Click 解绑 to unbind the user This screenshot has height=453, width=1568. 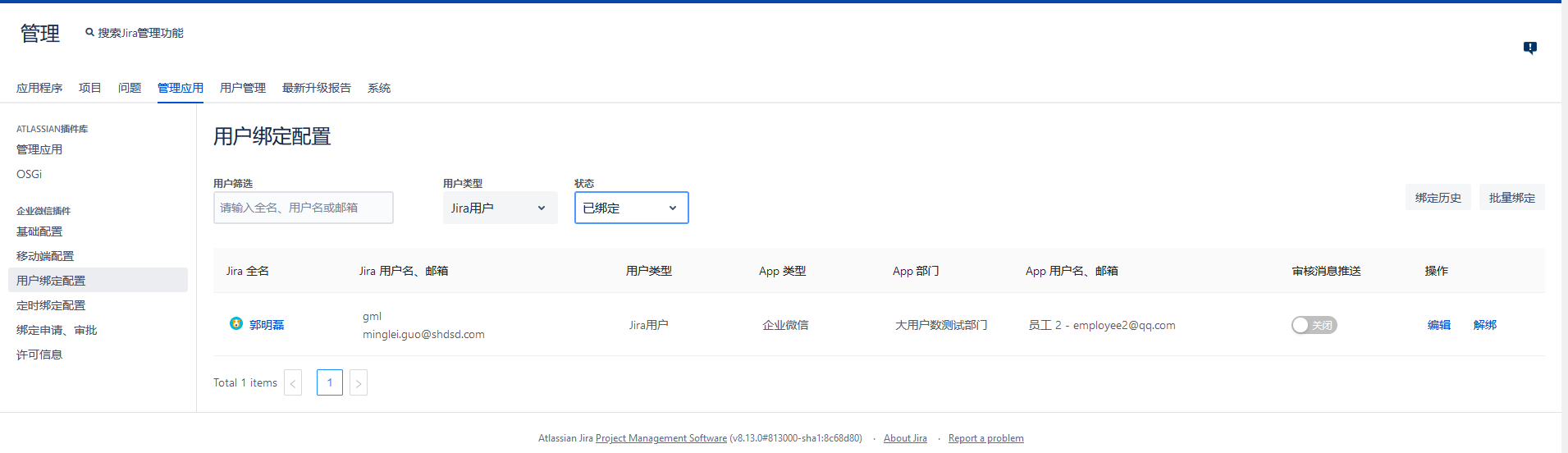click(x=1485, y=325)
